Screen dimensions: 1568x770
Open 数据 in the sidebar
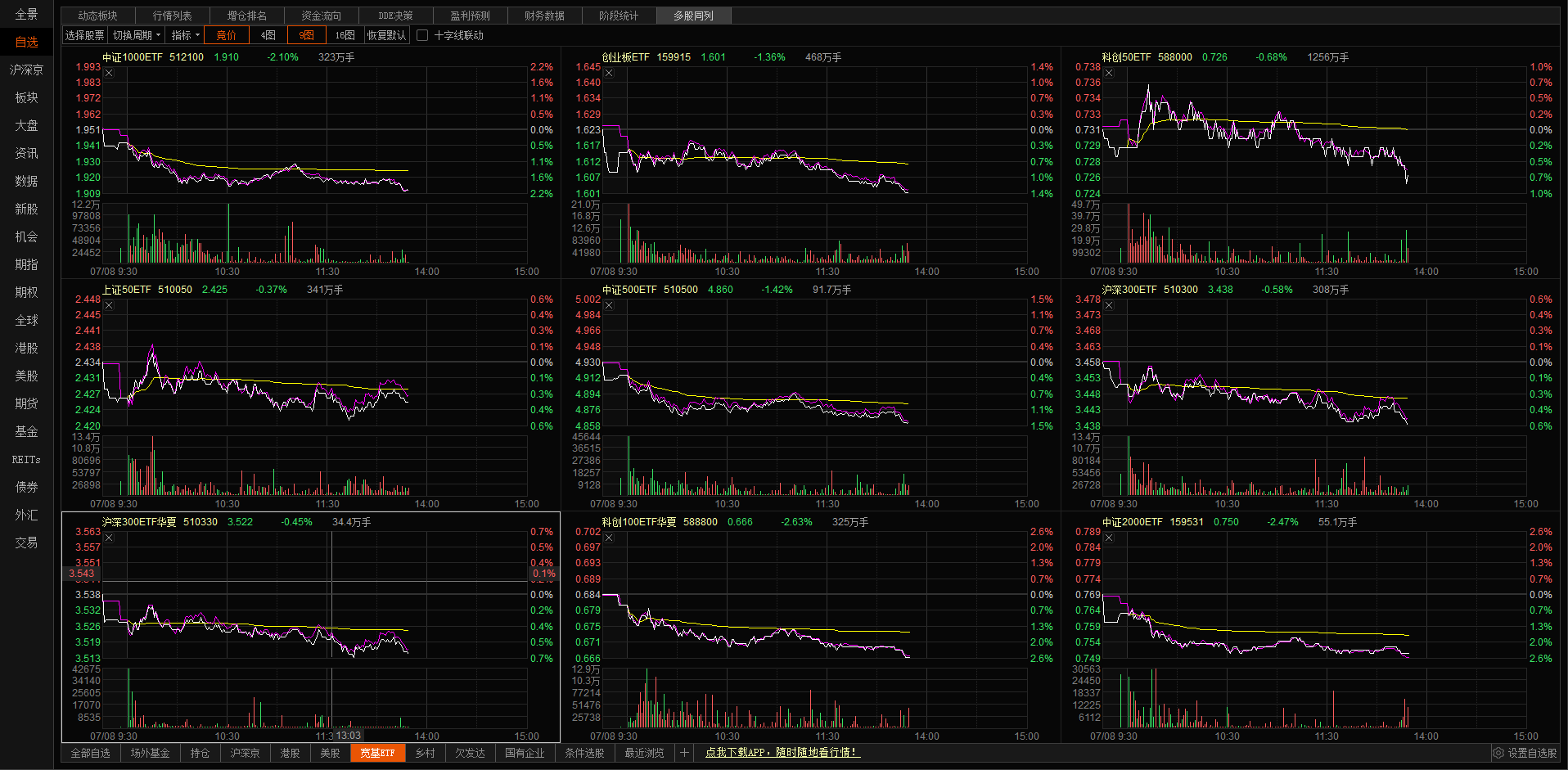pos(26,181)
